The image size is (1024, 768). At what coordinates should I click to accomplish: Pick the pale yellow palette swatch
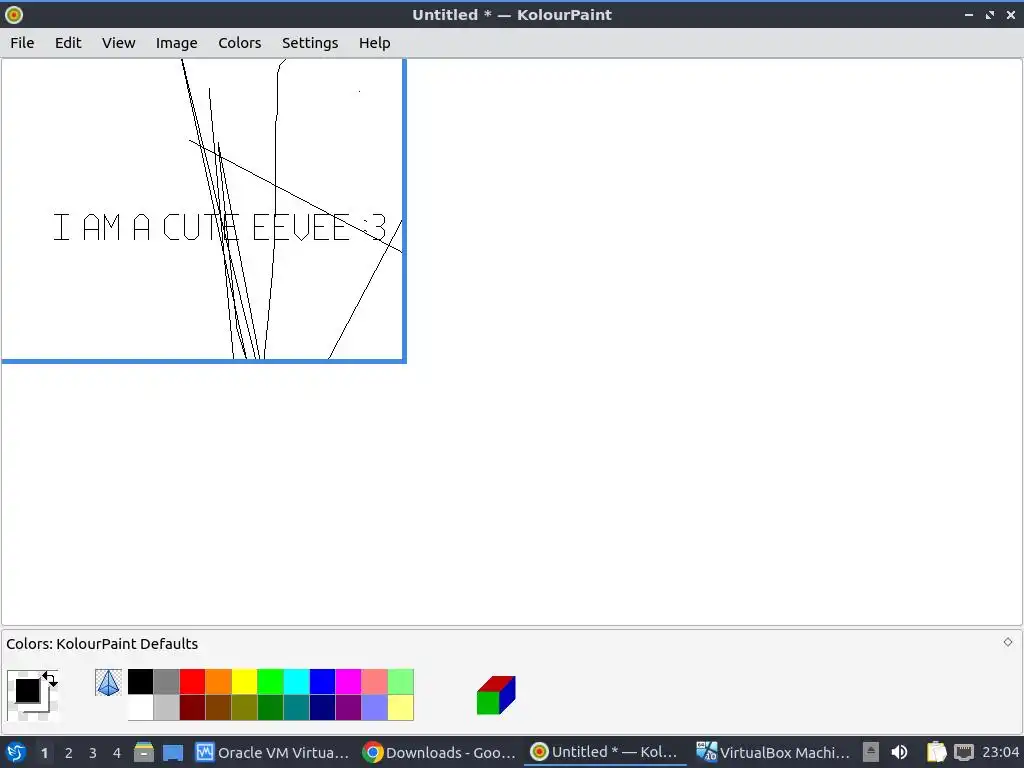(x=400, y=707)
